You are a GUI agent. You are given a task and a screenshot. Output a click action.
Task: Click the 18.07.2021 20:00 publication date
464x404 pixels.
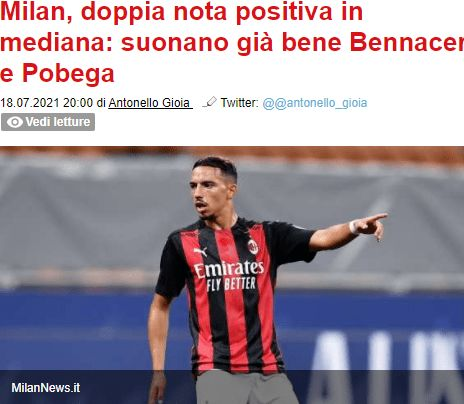pyautogui.click(x=47, y=103)
